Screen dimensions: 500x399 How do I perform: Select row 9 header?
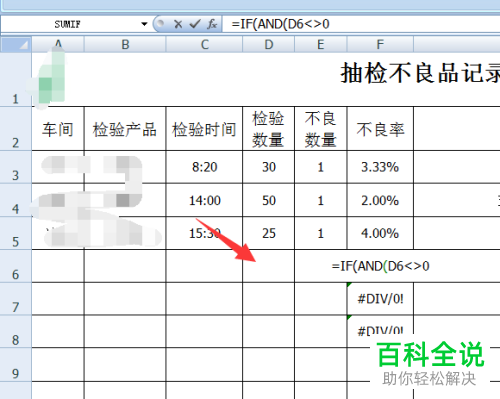[16, 364]
